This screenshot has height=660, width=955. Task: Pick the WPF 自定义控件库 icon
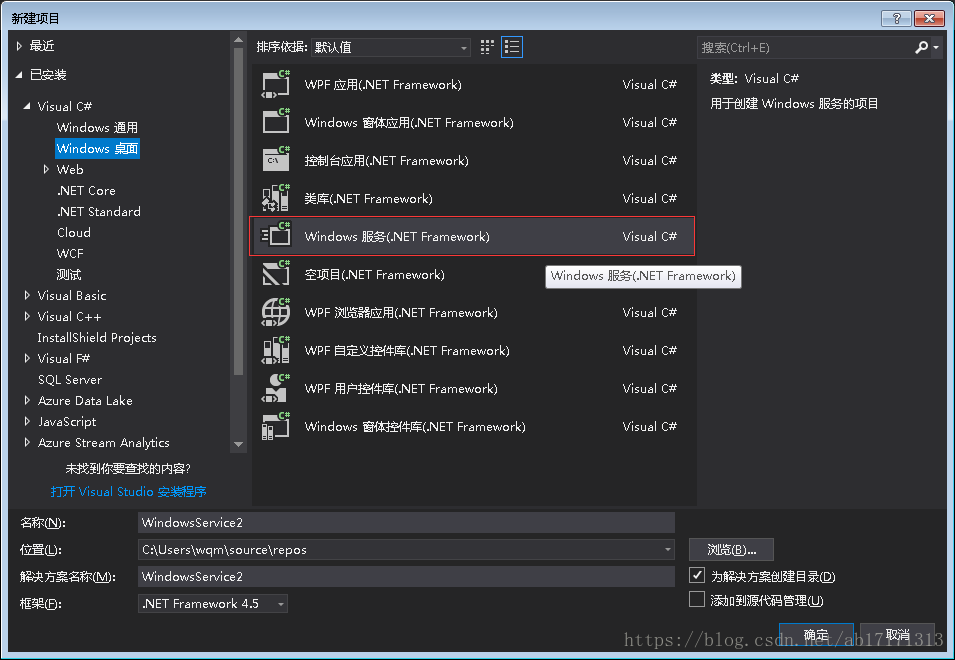click(276, 350)
